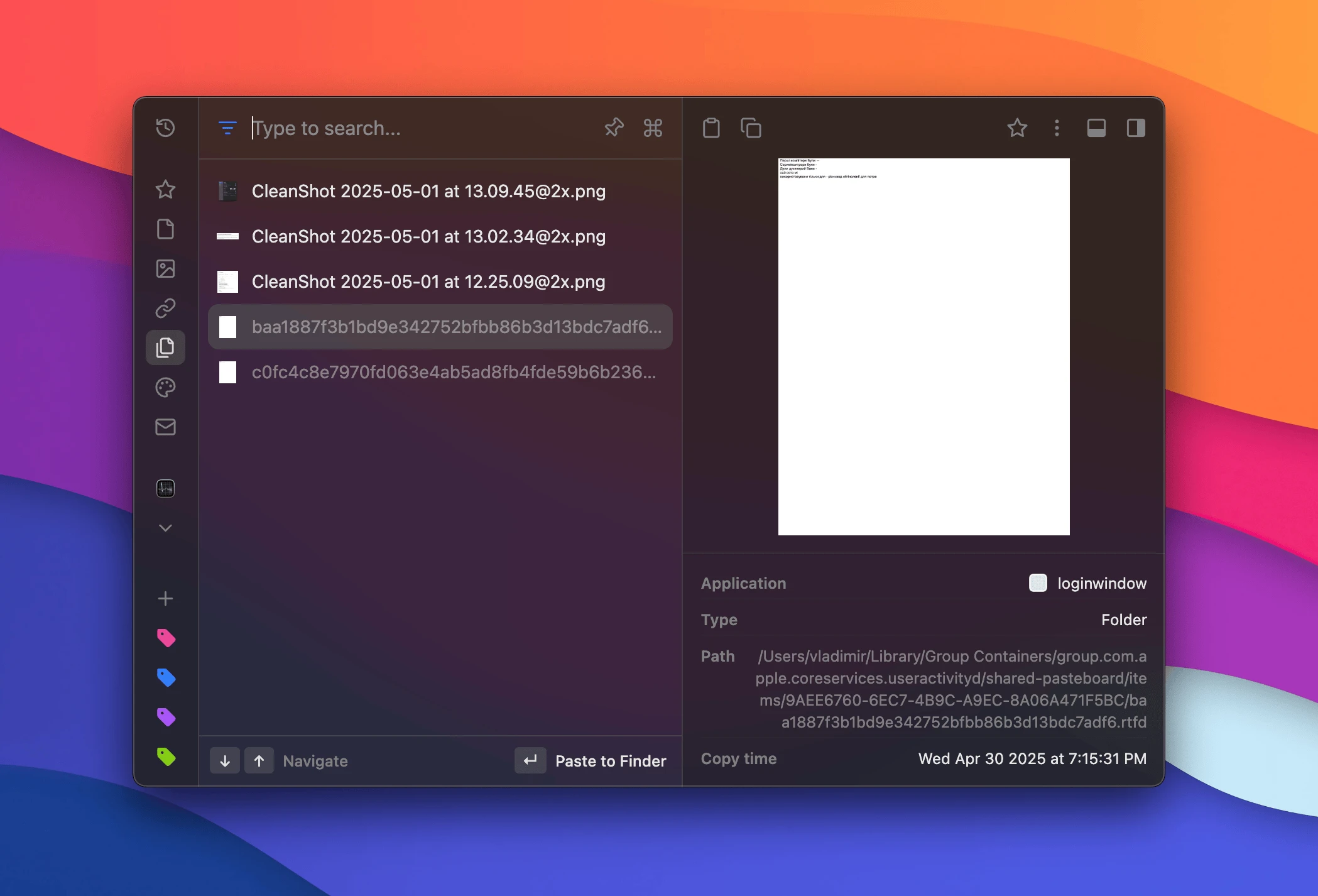Screen dimensions: 1318x896
Task: Open the favorites star in sidebar
Action: 165,189
